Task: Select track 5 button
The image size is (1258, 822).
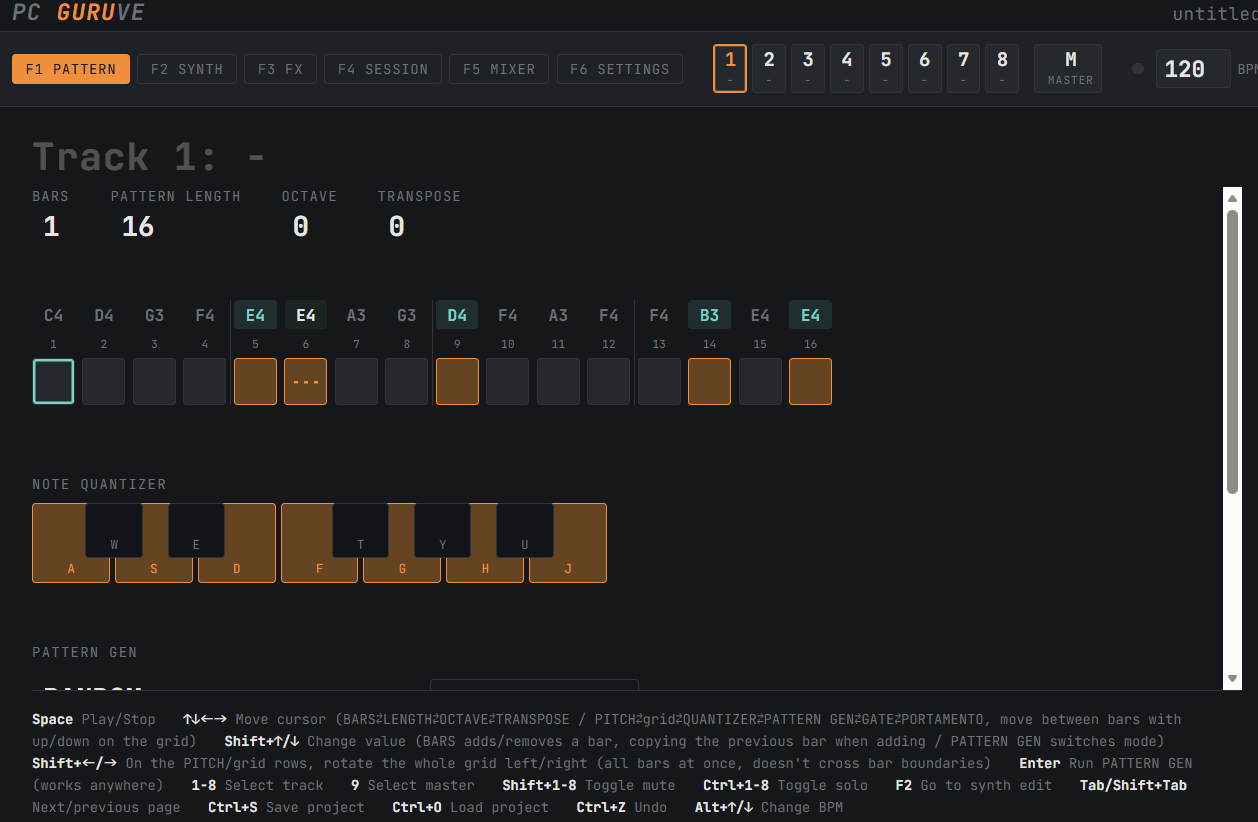Action: [x=886, y=68]
